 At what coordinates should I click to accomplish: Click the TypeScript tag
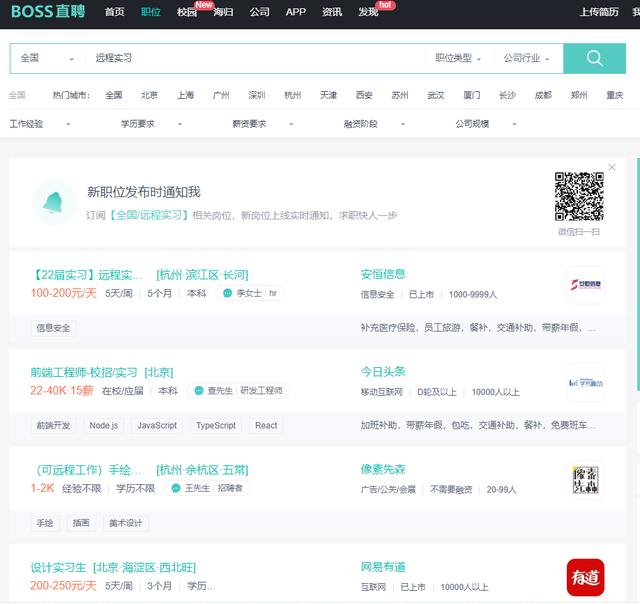click(216, 425)
